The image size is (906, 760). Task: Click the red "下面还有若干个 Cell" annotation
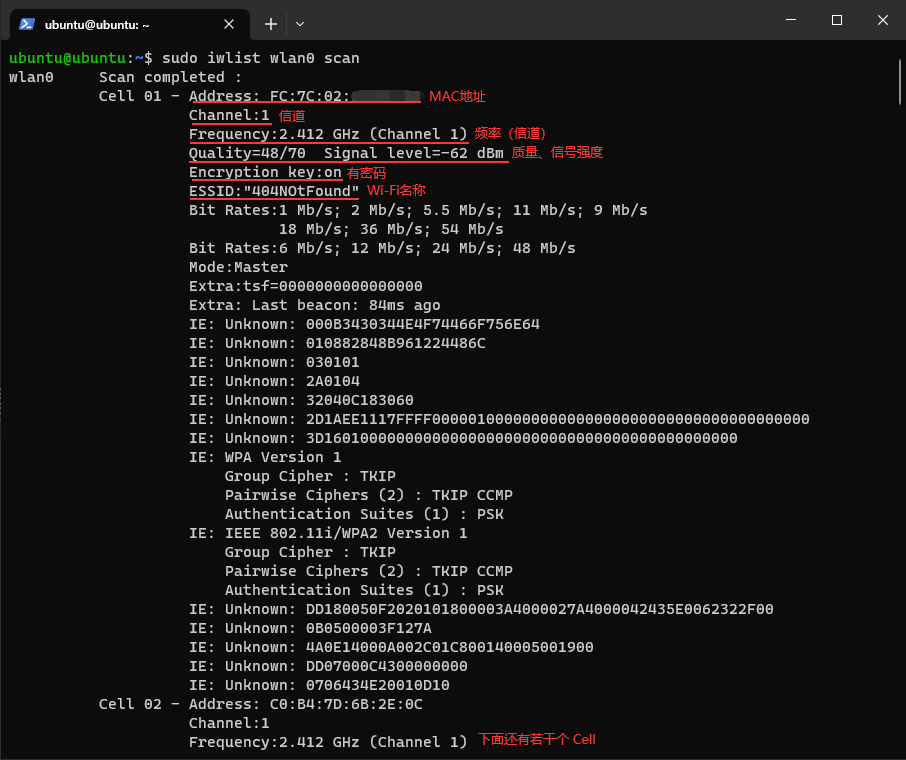[536, 740]
